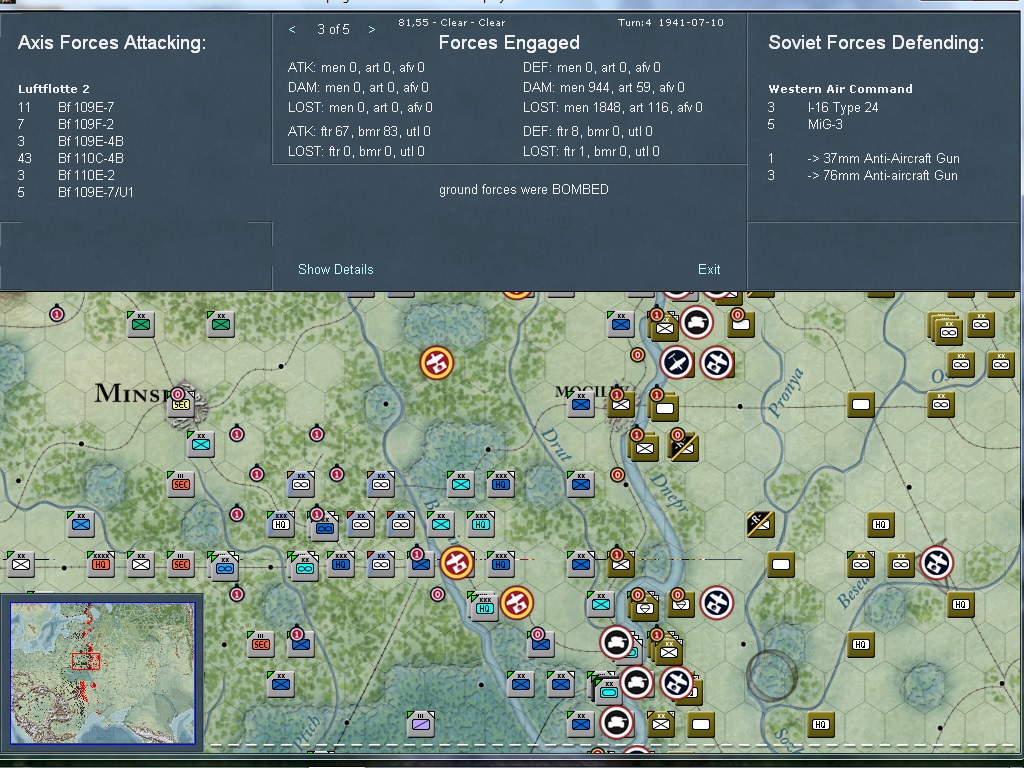Click 'ATK: ftr 67, bmr 83, utl 0' line
Image resolution: width=1024 pixels, height=768 pixels.
pos(359,131)
